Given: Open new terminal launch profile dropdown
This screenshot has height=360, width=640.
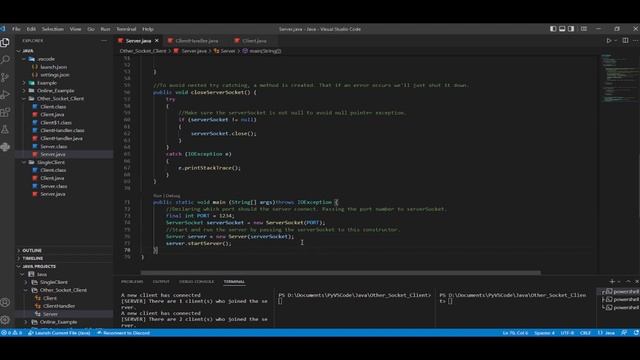Looking at the screenshot, I should pyautogui.click(x=619, y=282).
